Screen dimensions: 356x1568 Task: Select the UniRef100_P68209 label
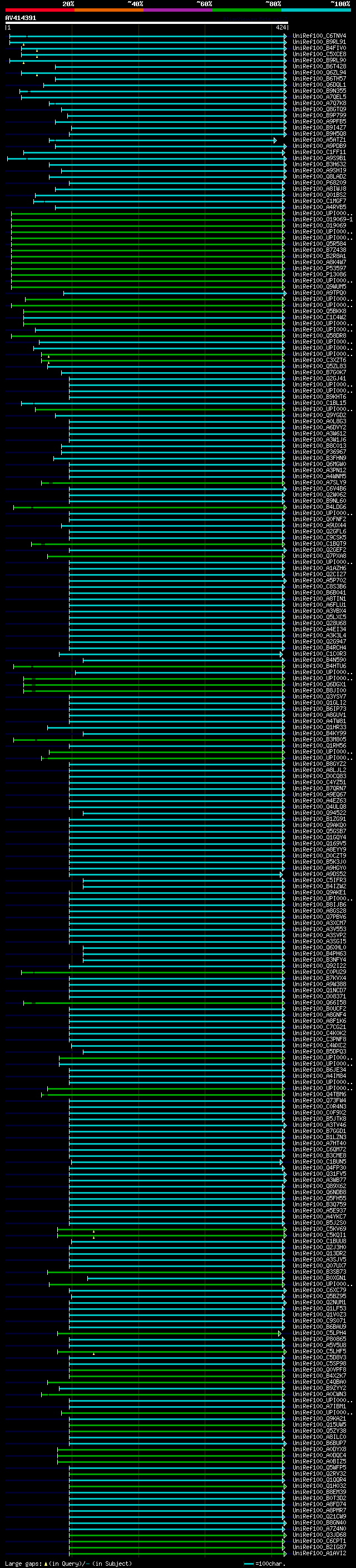[x=319, y=182]
